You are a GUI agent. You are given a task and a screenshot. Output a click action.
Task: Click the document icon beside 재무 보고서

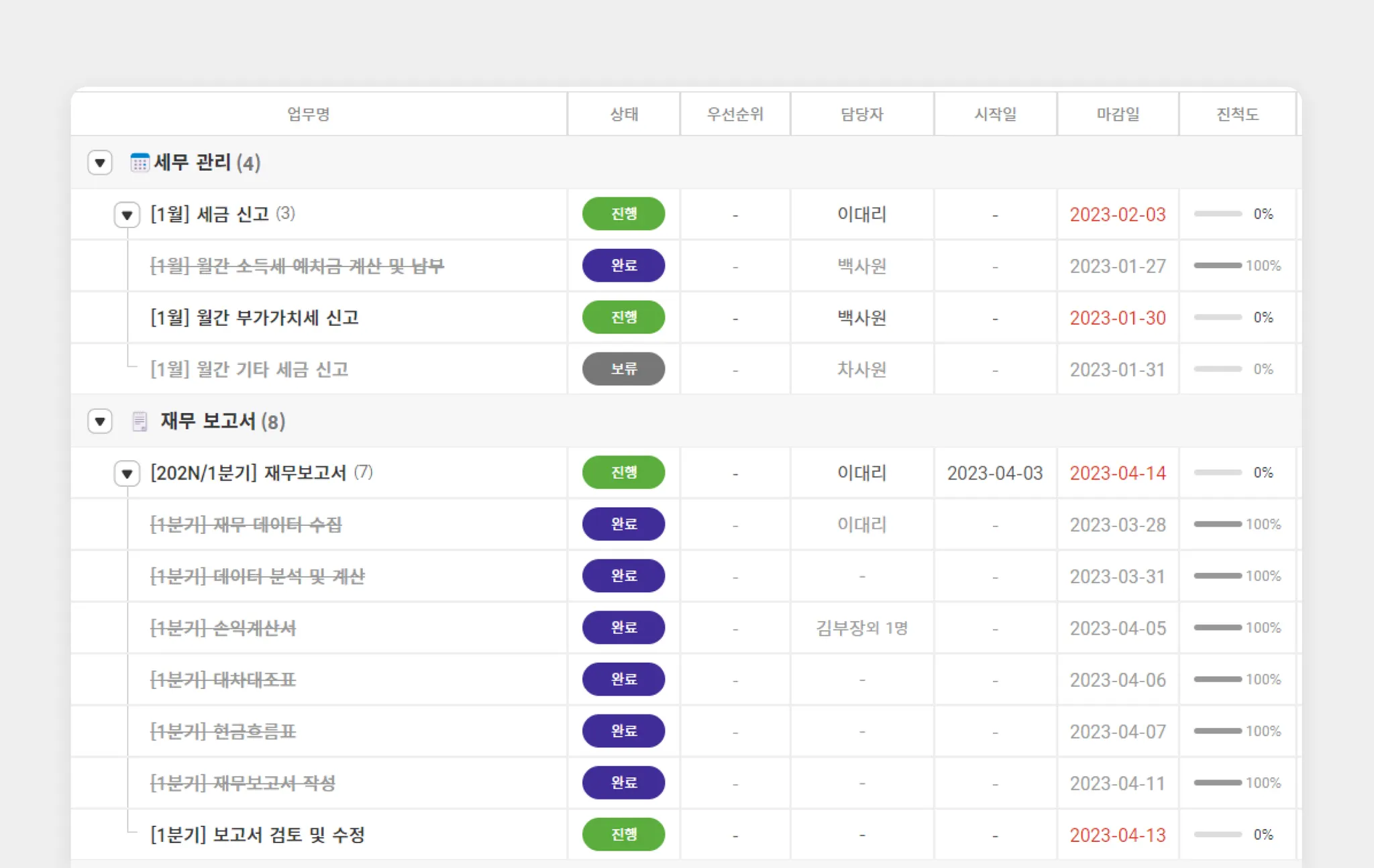click(x=140, y=422)
